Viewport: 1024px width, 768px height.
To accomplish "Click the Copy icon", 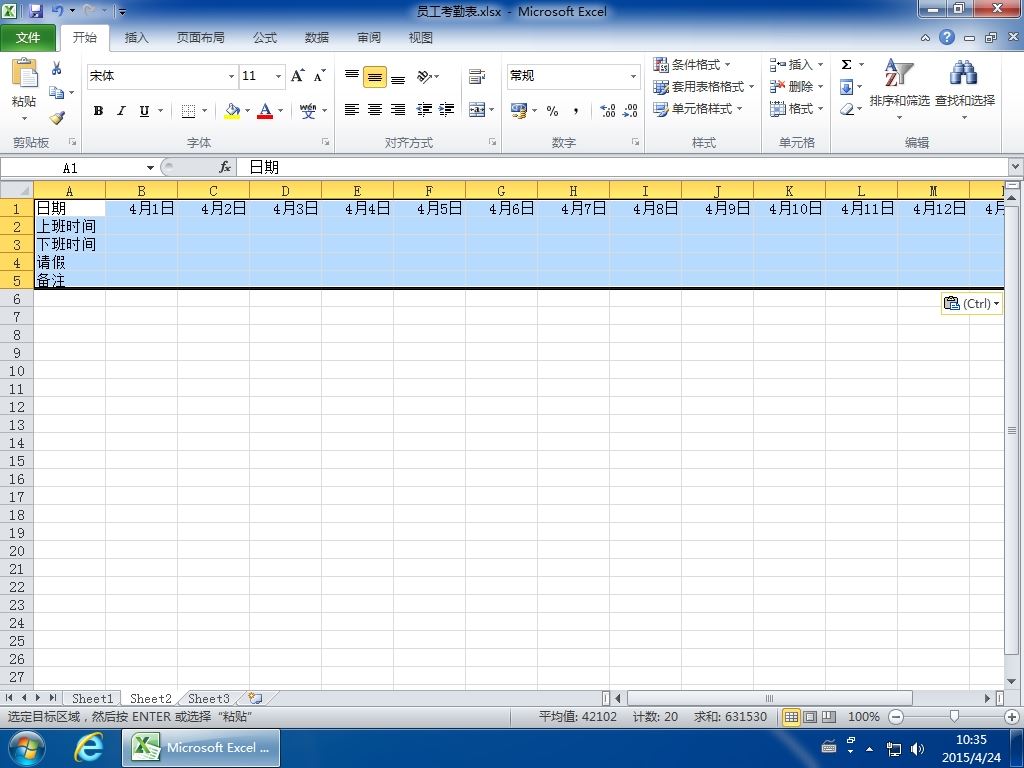I will 57,93.
